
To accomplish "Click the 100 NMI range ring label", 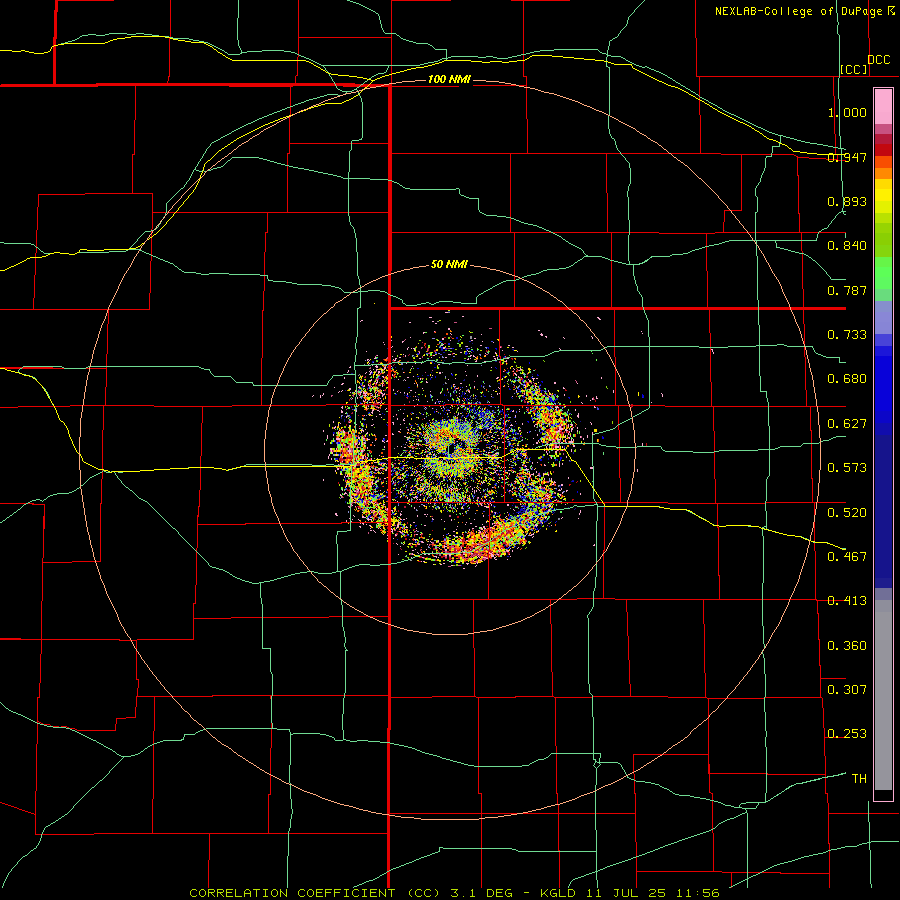I will pos(449,79).
